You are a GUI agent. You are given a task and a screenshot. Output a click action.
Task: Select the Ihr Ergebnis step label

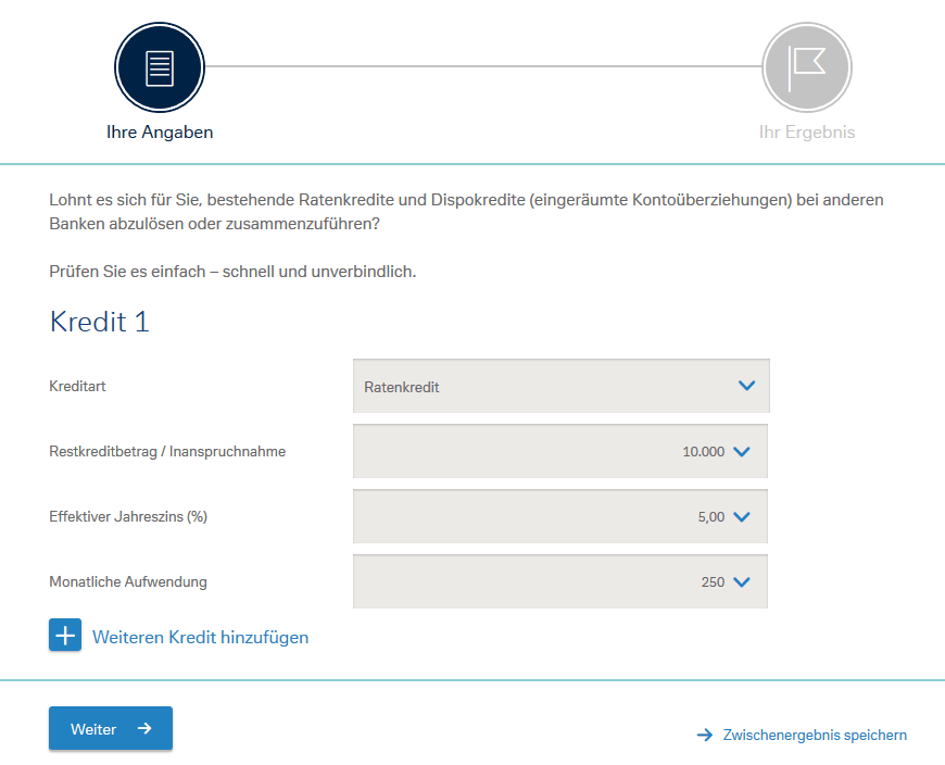pyautogui.click(x=807, y=132)
